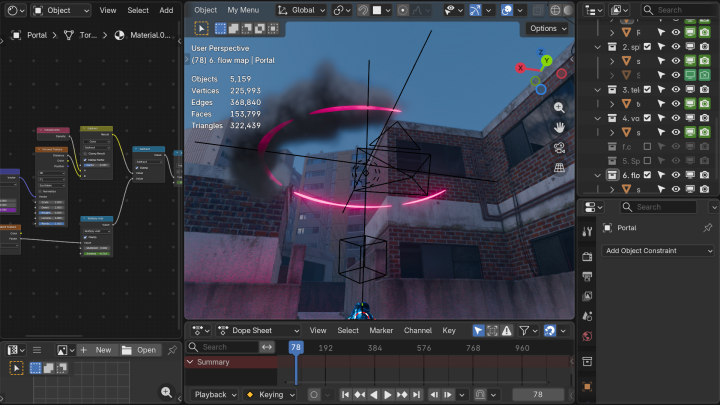Image resolution: width=720 pixels, height=405 pixels.
Task: Open the Marker menu in Dope Sheet
Action: [380, 330]
